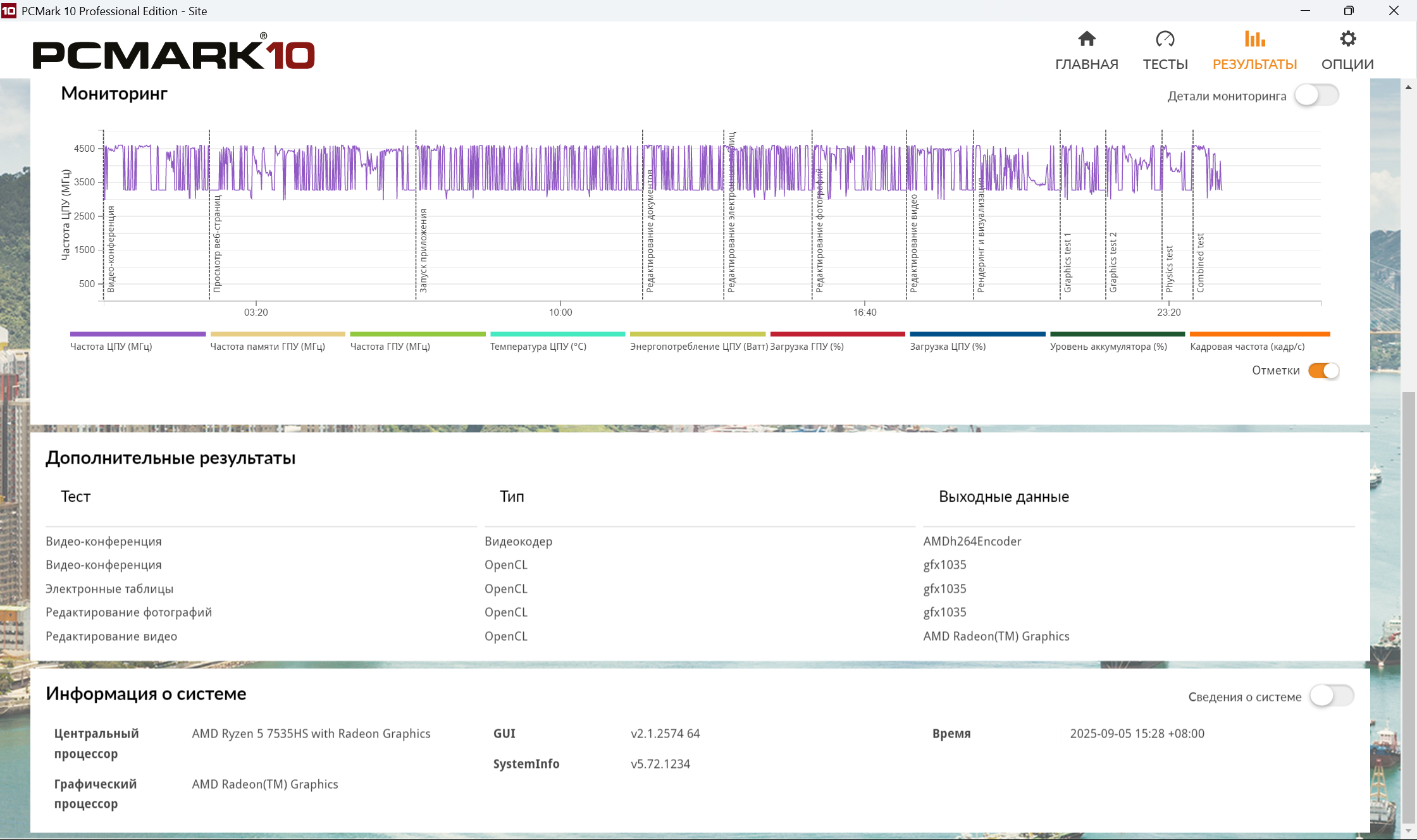Enable the Детали мониторинга toggle
This screenshot has width=1417, height=840.
coord(1316,96)
